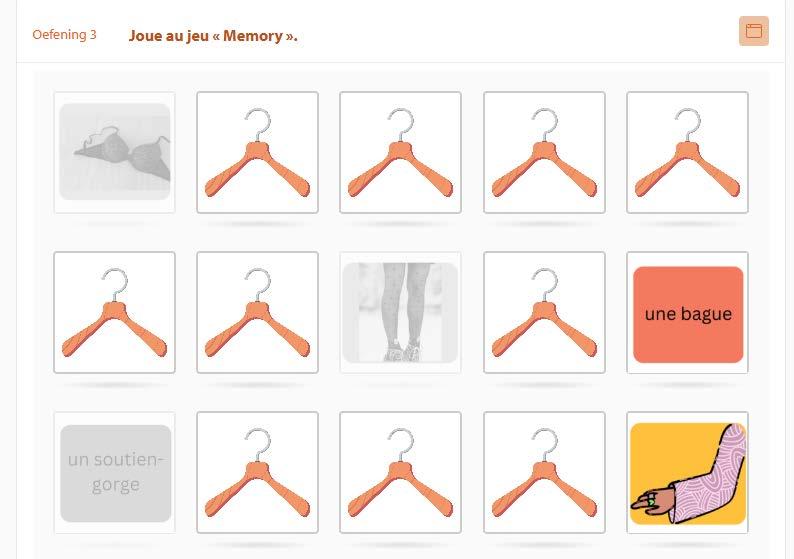This screenshot has height=559, width=794.
Task: Flip hanger card left of the arm illustration
Action: point(544,472)
